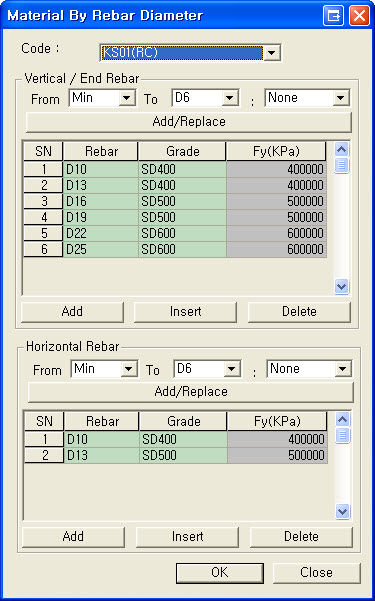Image resolution: width=375 pixels, height=601 pixels.
Task: Click the D22 rebar cell
Action: click(x=100, y=233)
